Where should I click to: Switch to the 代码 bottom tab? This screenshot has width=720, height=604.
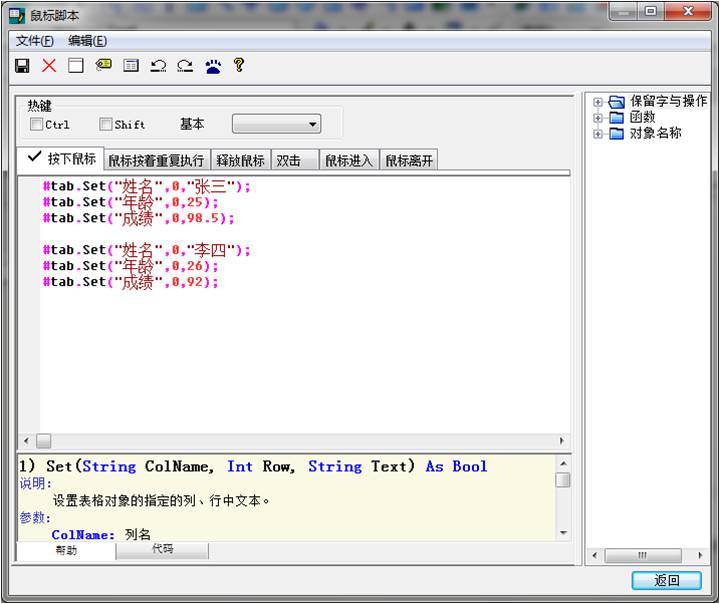[x=162, y=550]
